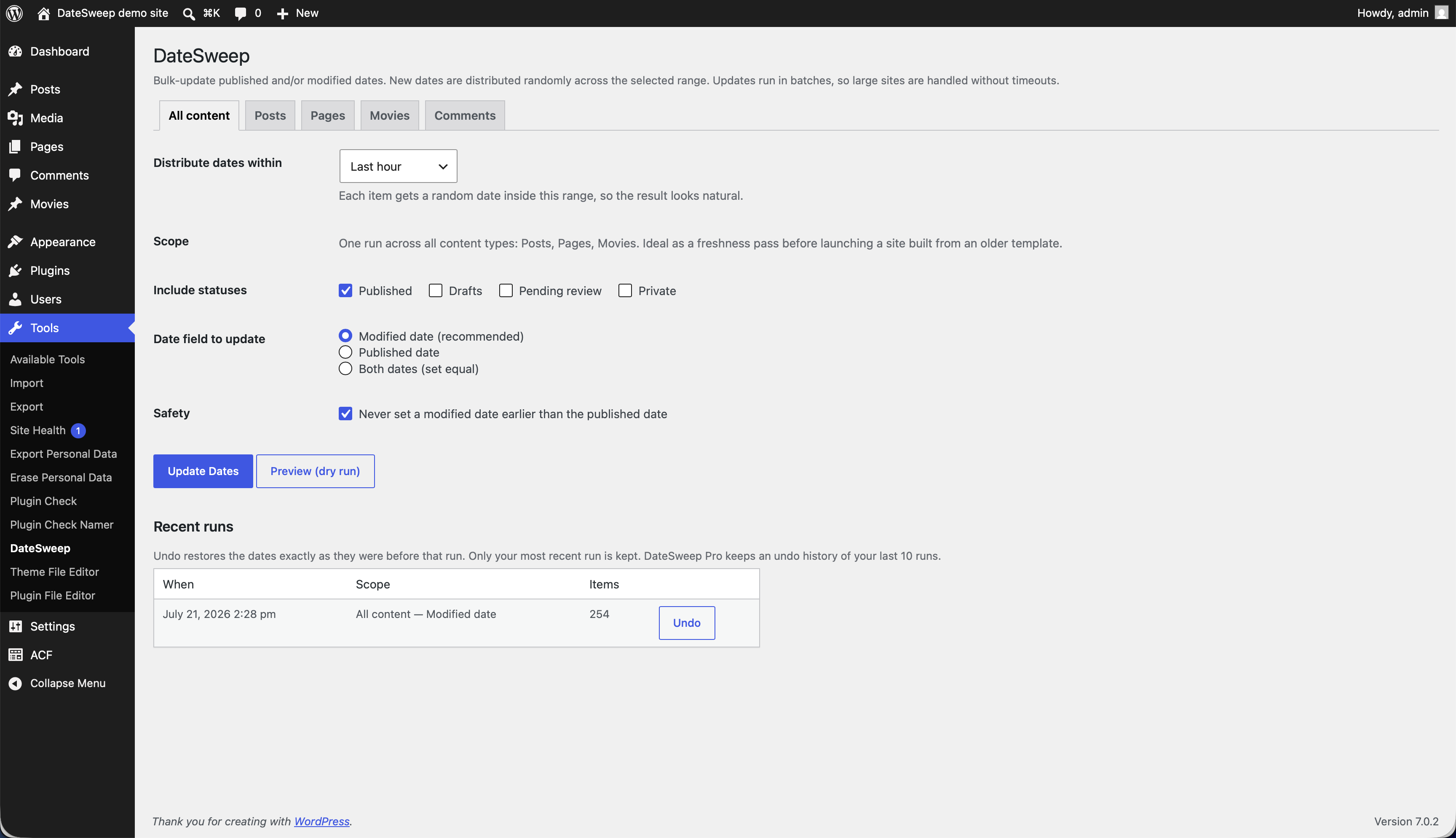The height and width of the screenshot is (838, 1456).
Task: Click the comments bubble icon in admin bar
Action: click(x=241, y=14)
